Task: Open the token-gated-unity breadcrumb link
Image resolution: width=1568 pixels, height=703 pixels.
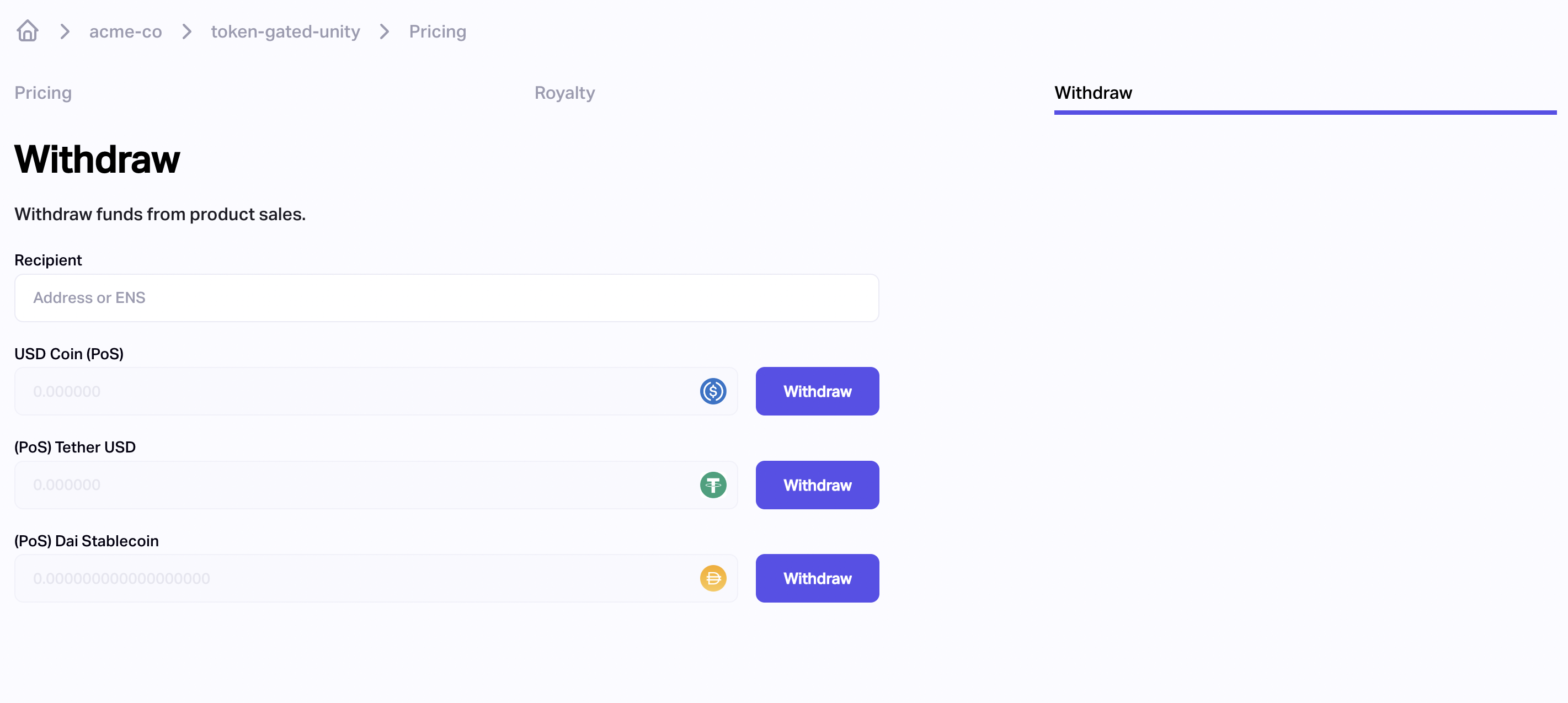Action: [x=285, y=31]
